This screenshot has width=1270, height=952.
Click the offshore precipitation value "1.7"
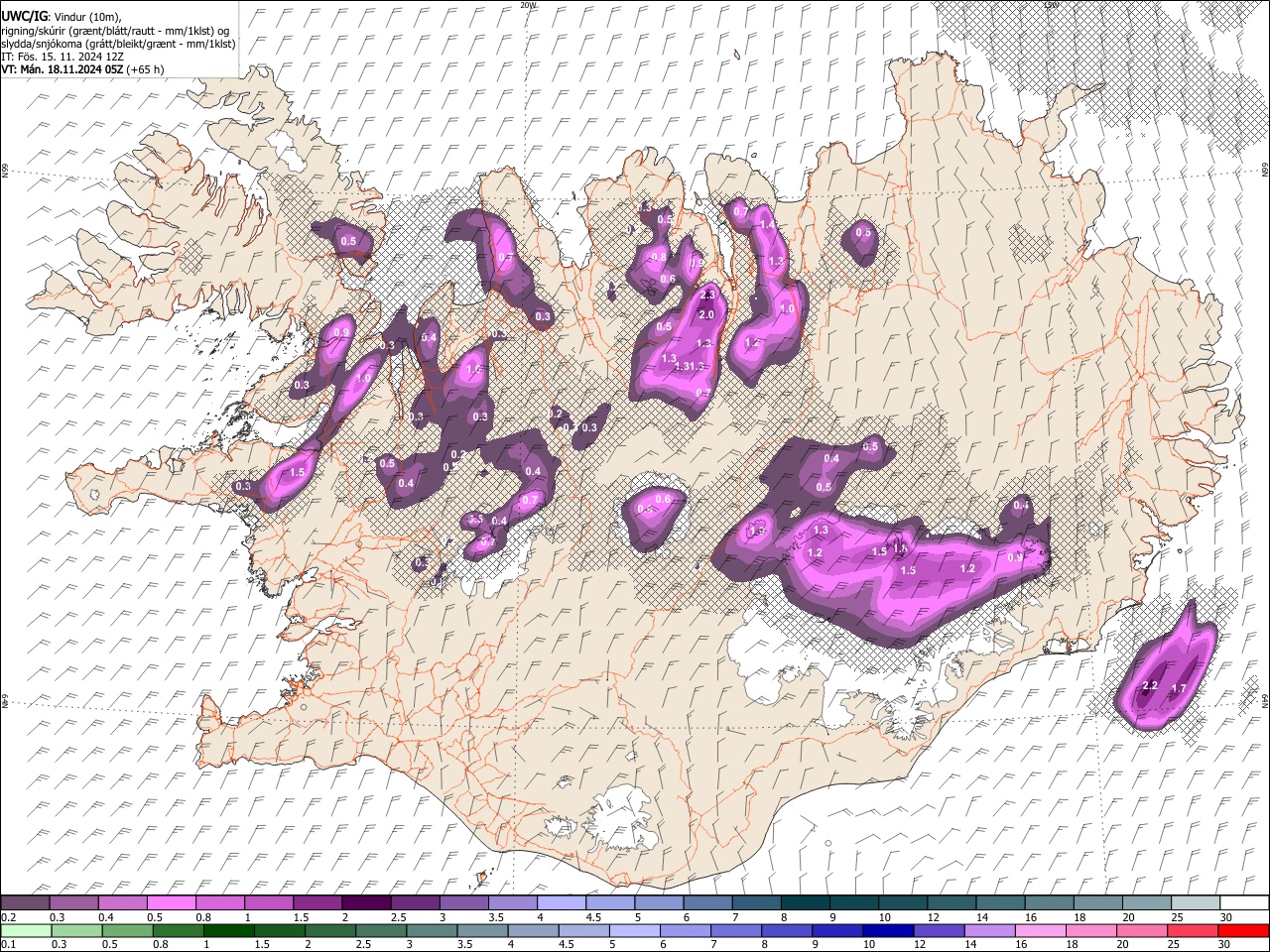pyautogui.click(x=1179, y=689)
